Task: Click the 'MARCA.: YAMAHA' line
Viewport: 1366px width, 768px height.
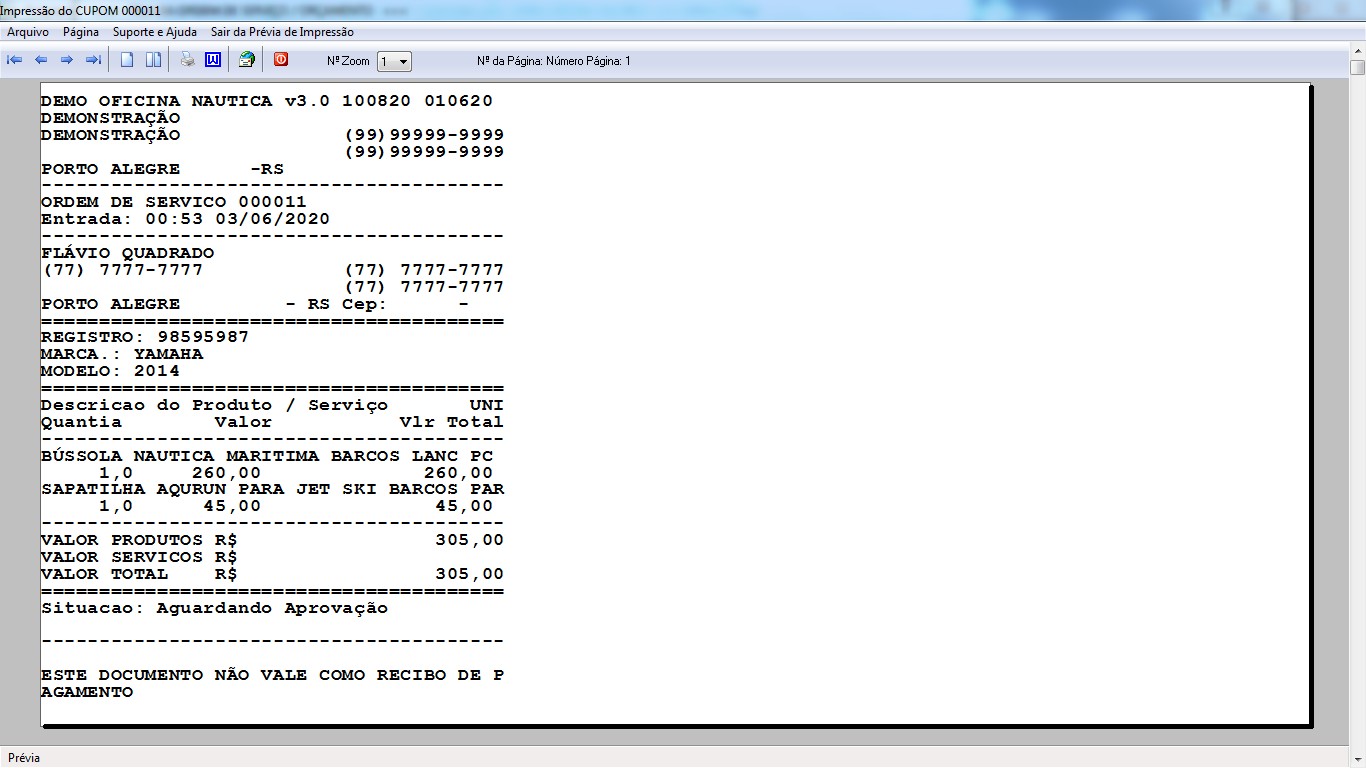Action: [122, 354]
